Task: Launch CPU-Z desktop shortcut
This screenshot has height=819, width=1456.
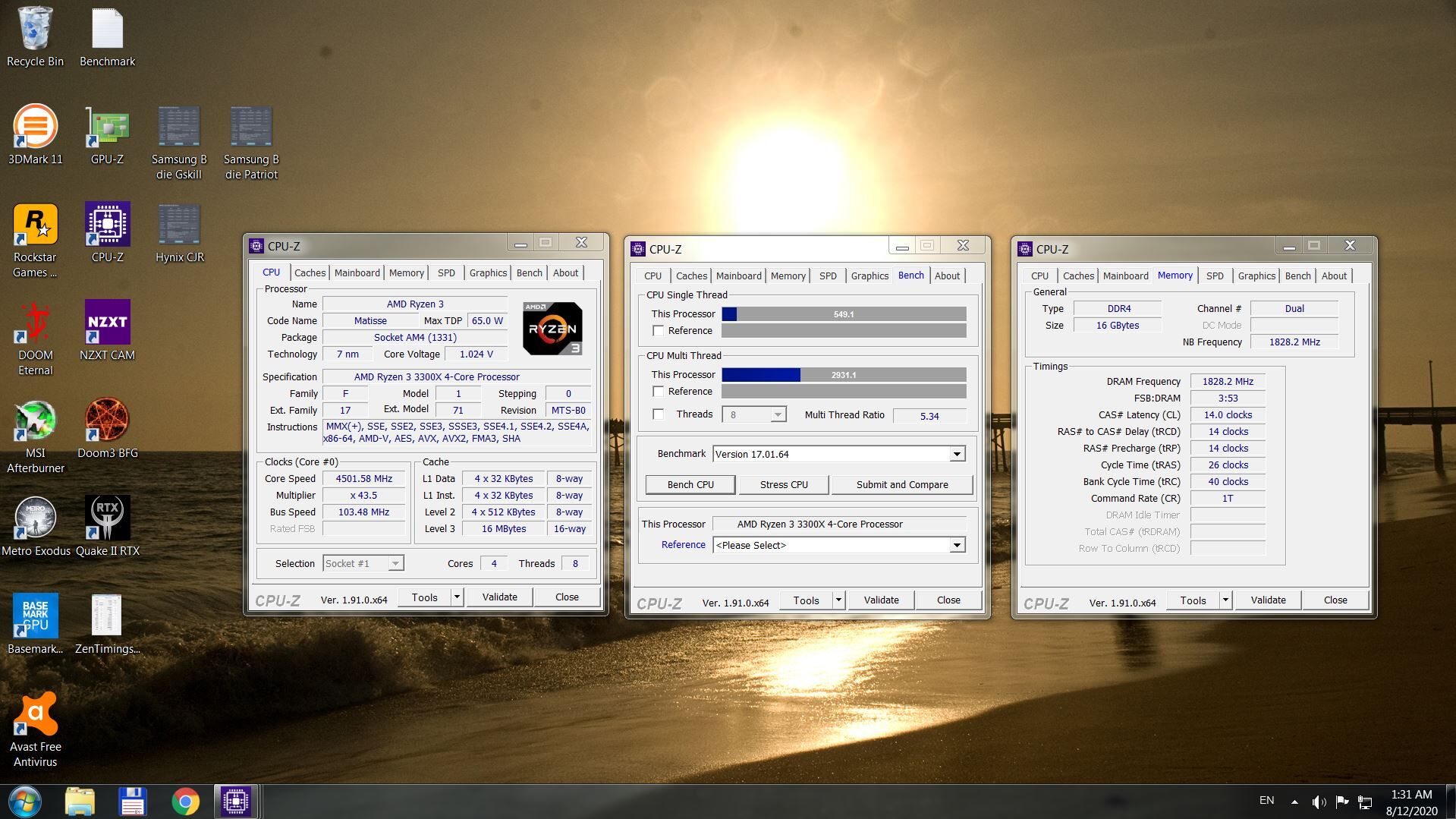Action: coord(107,232)
